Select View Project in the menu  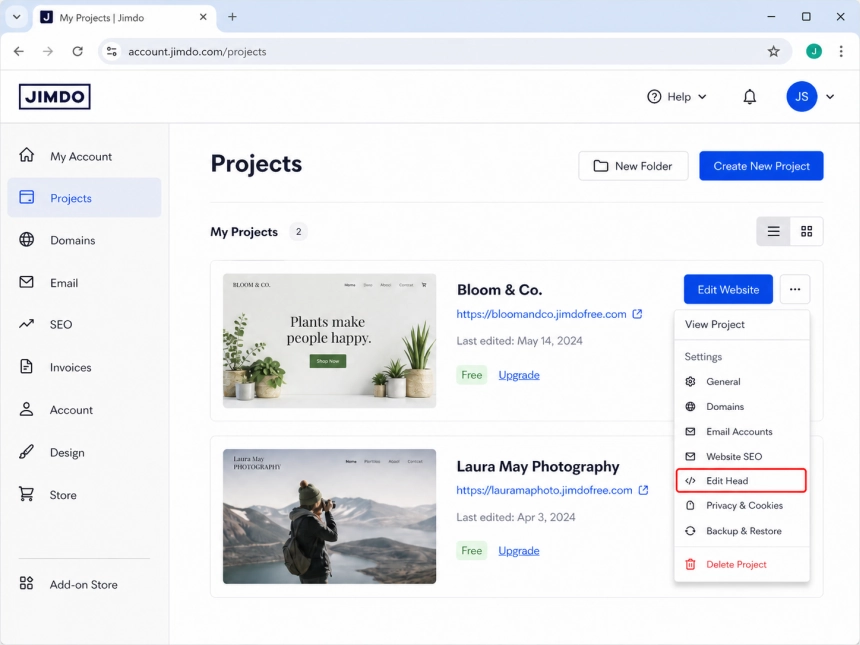point(742,324)
